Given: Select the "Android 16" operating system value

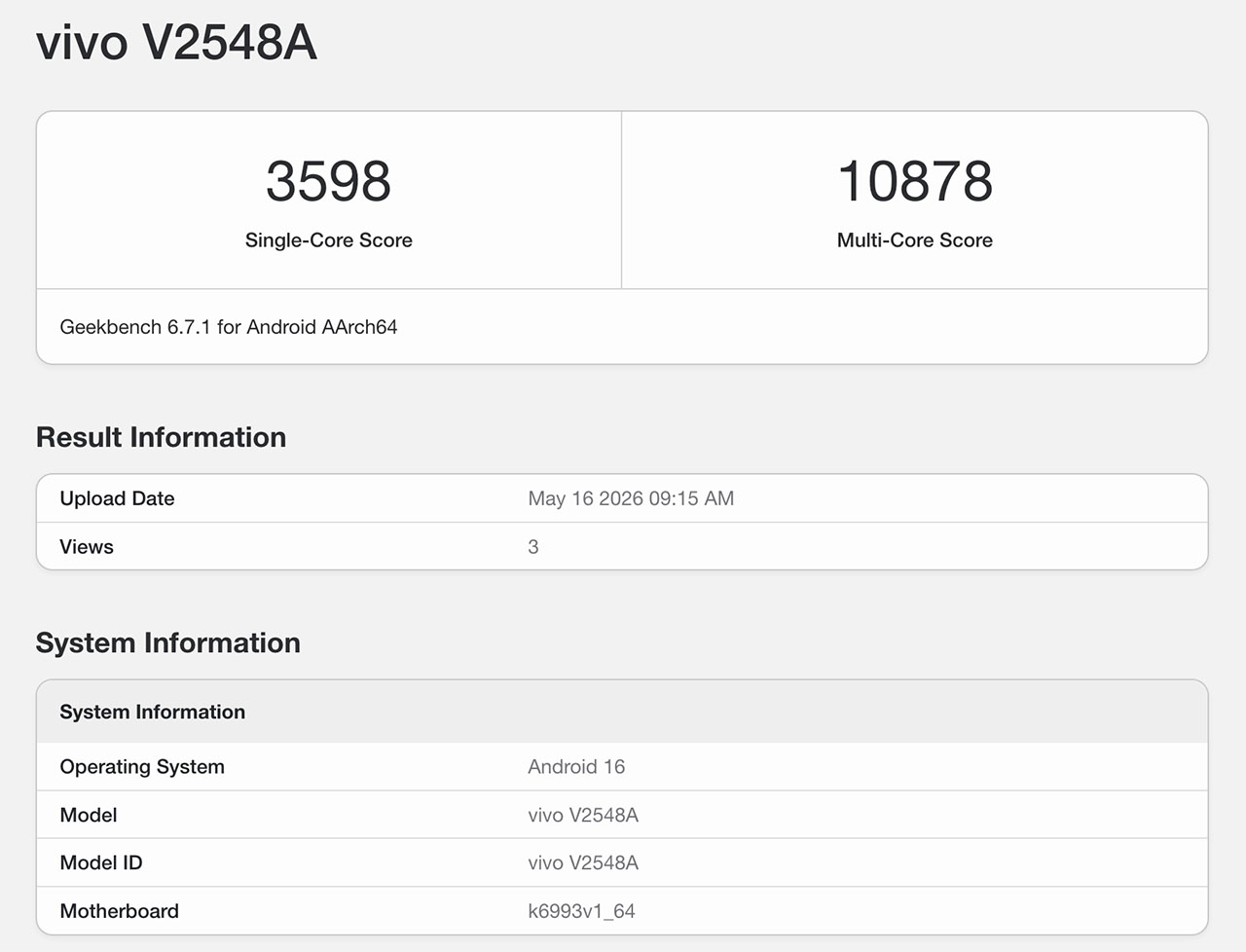Looking at the screenshot, I should click(x=576, y=767).
